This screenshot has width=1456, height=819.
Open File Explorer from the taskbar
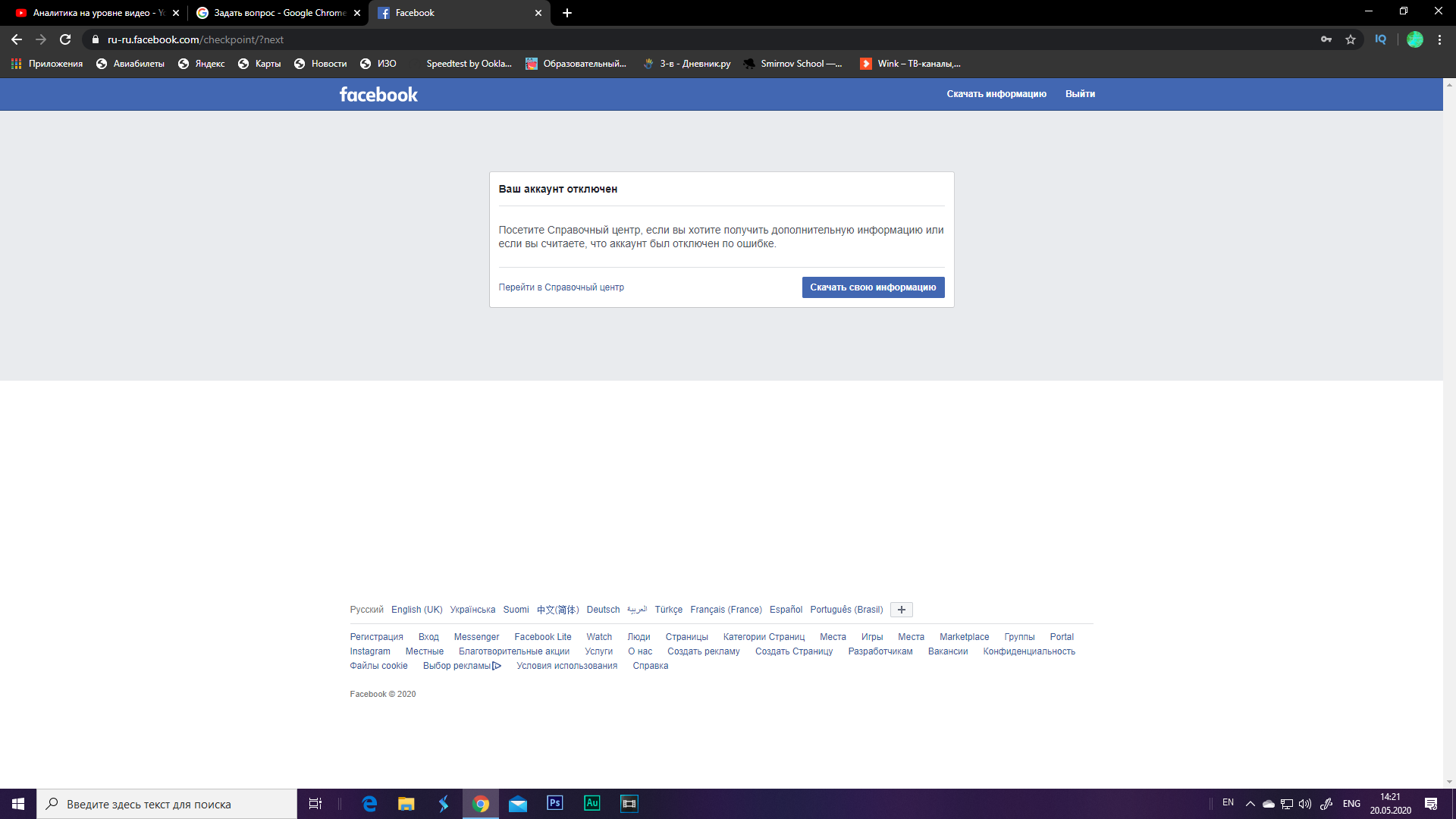406,804
